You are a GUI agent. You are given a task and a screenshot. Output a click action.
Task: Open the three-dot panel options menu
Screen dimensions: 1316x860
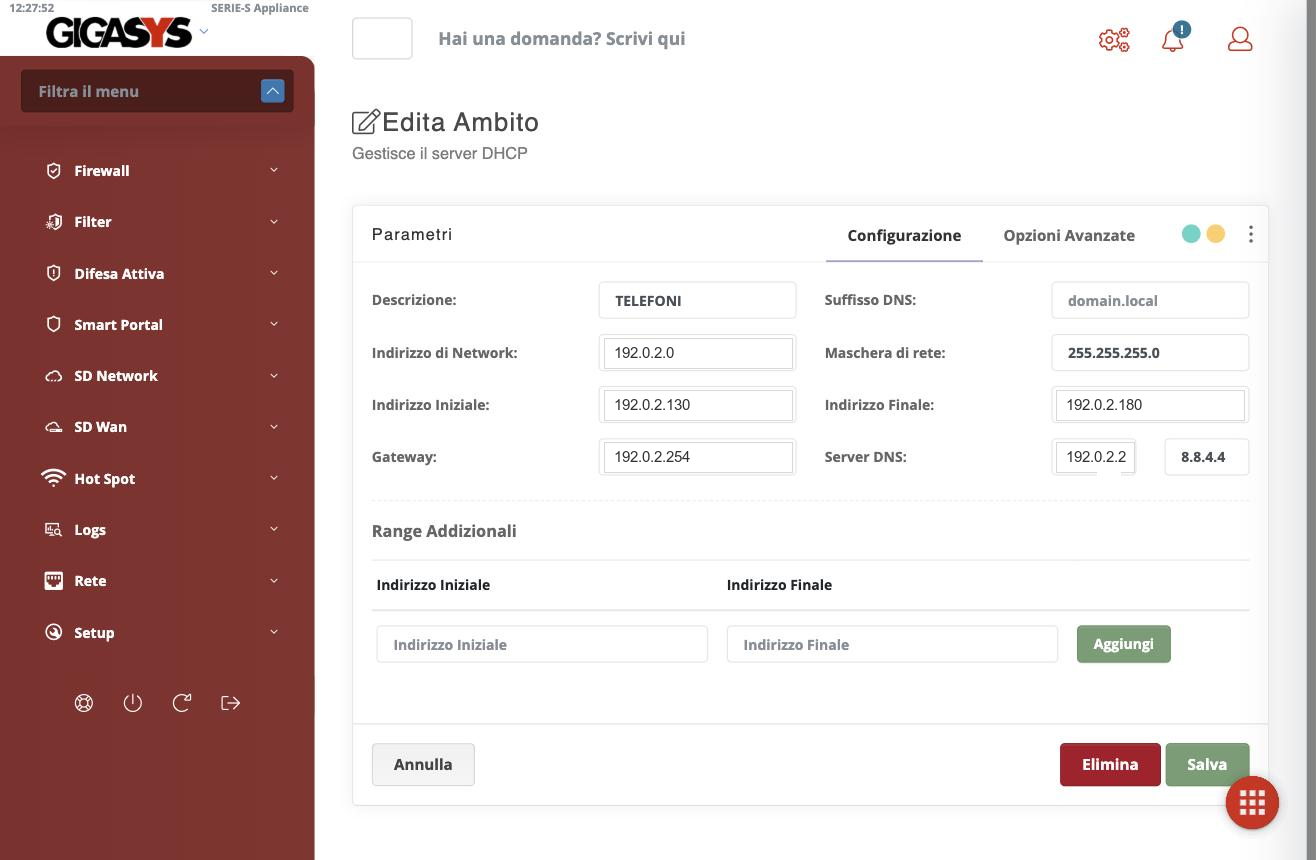pyautogui.click(x=1251, y=234)
